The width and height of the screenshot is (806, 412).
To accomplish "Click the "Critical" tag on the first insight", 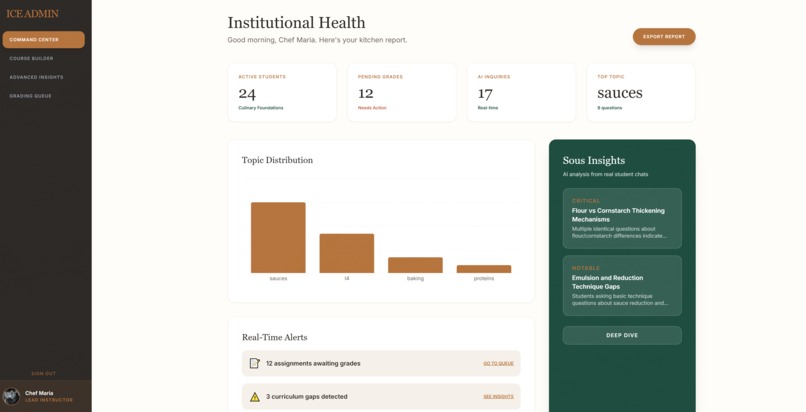I will (585, 201).
